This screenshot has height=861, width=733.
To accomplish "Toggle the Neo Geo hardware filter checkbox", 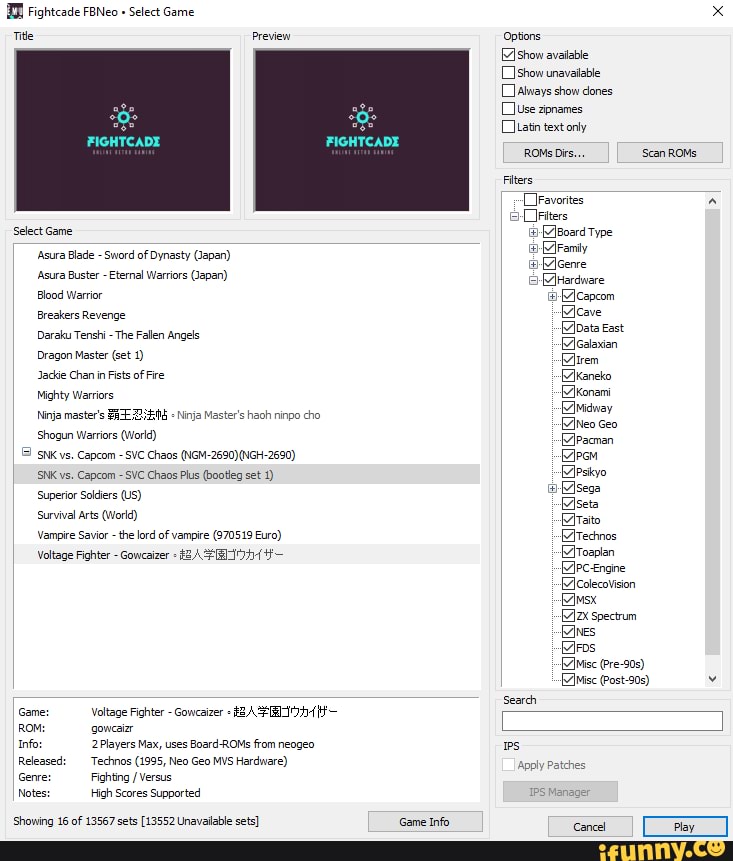I will coord(568,424).
